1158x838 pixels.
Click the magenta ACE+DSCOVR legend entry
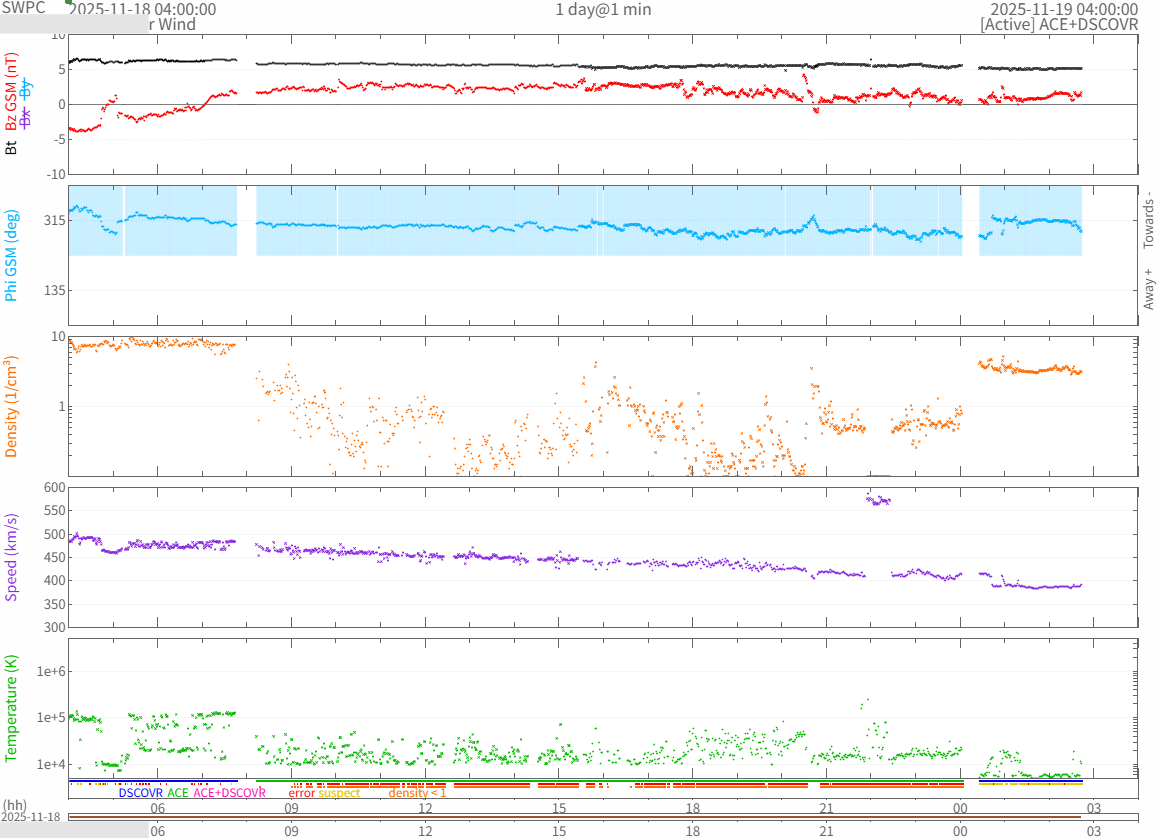point(229,793)
